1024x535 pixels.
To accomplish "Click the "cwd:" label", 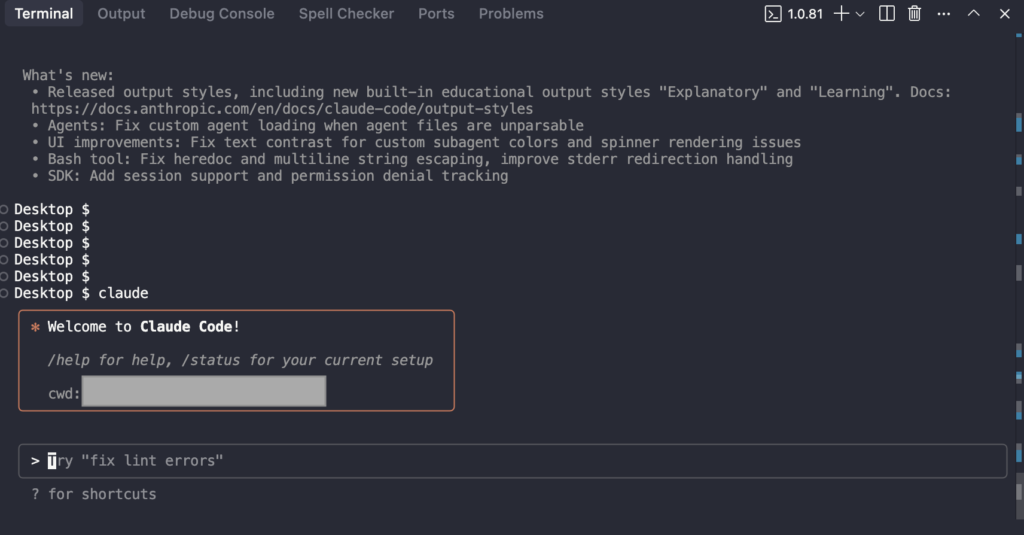I will click(x=64, y=394).
